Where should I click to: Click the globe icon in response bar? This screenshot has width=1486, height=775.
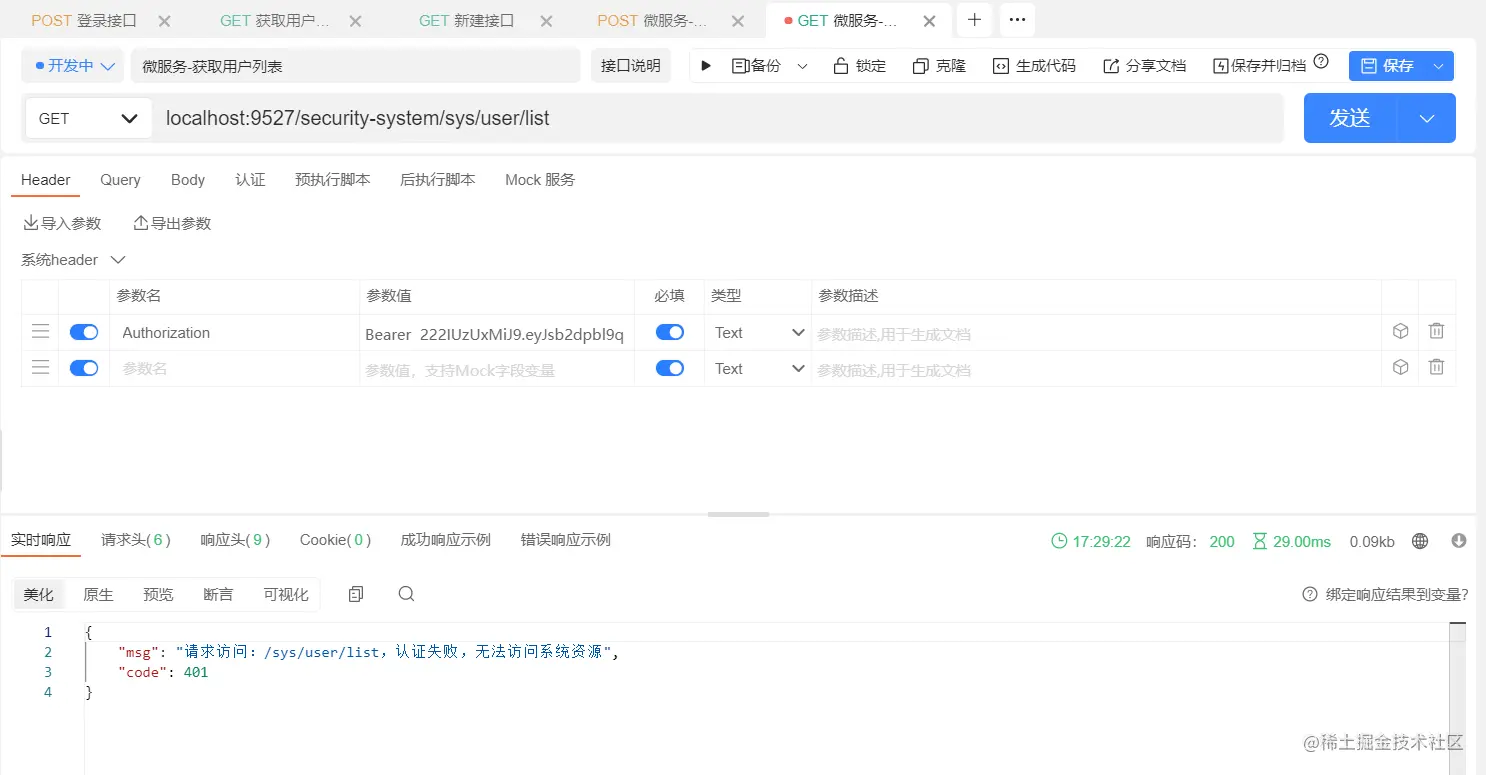[x=1420, y=541]
